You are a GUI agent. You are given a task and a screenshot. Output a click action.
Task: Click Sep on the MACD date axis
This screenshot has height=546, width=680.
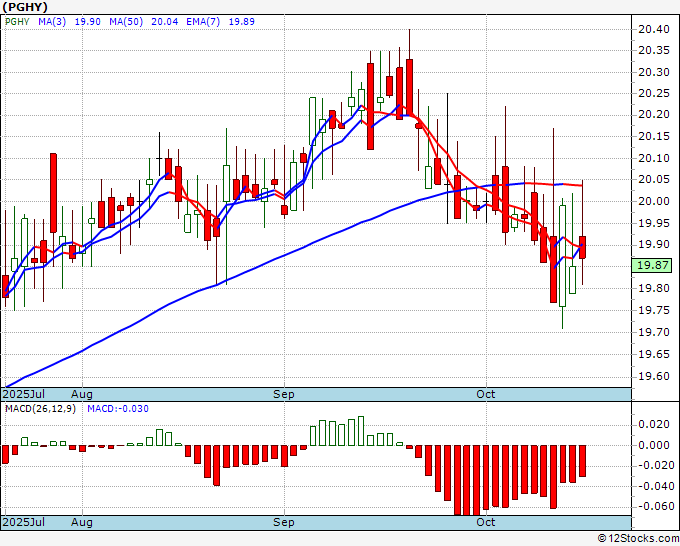[x=284, y=522]
